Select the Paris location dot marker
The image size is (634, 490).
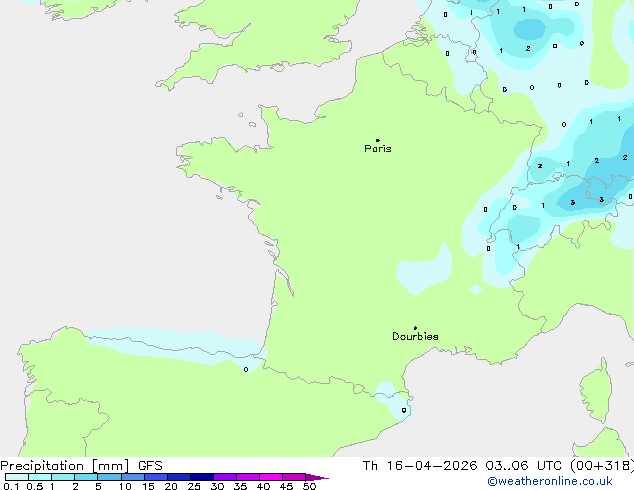[378, 140]
